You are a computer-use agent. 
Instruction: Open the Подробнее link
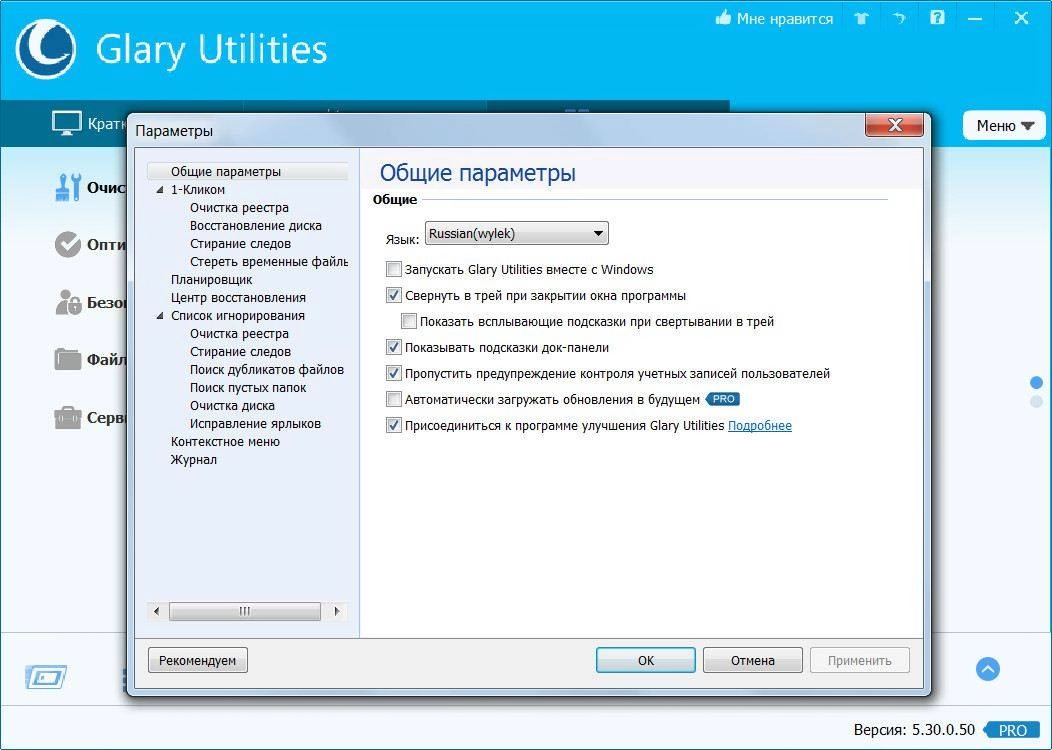click(x=759, y=425)
